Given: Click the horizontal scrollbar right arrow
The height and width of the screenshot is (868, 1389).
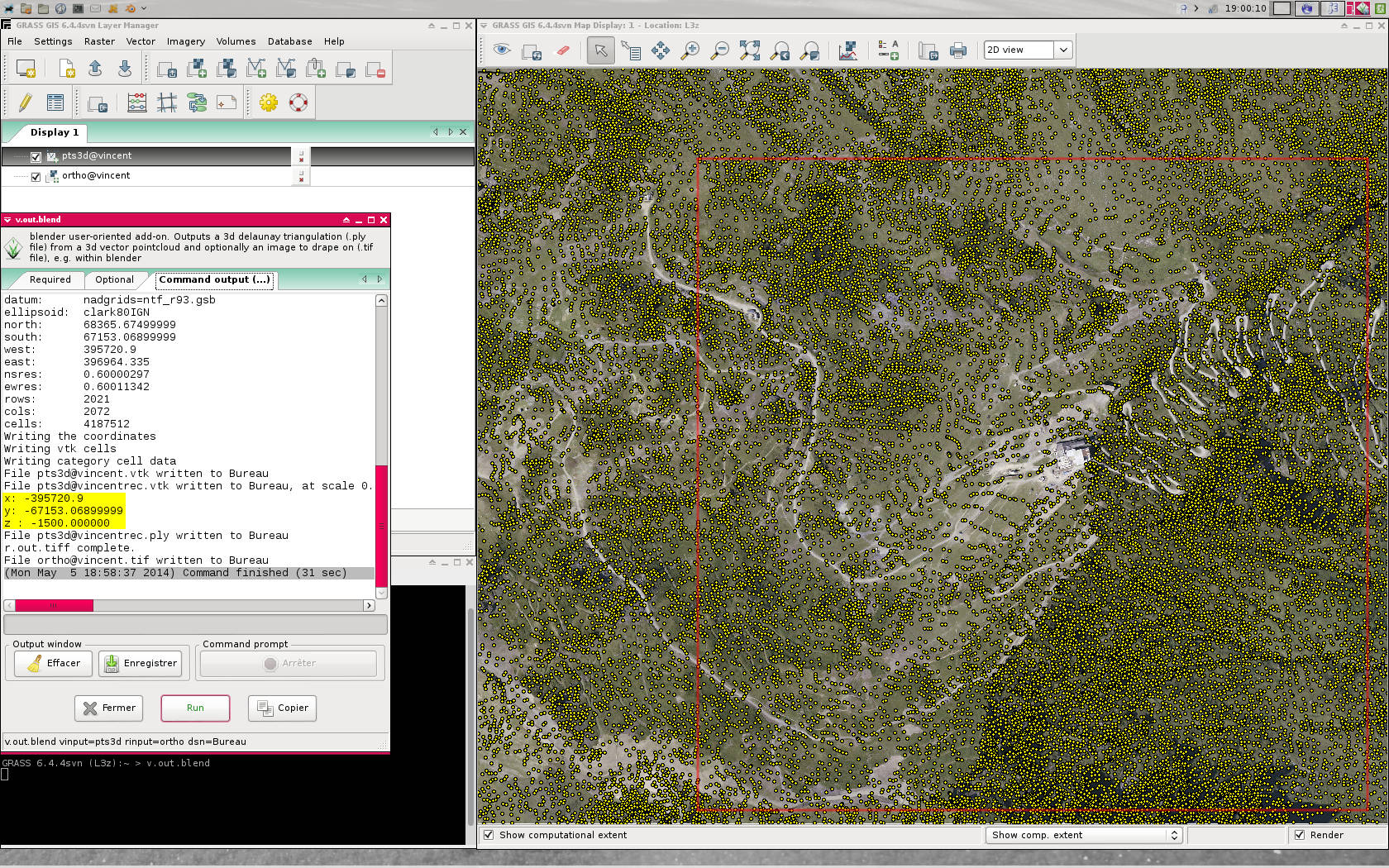Looking at the screenshot, I should click(370, 605).
